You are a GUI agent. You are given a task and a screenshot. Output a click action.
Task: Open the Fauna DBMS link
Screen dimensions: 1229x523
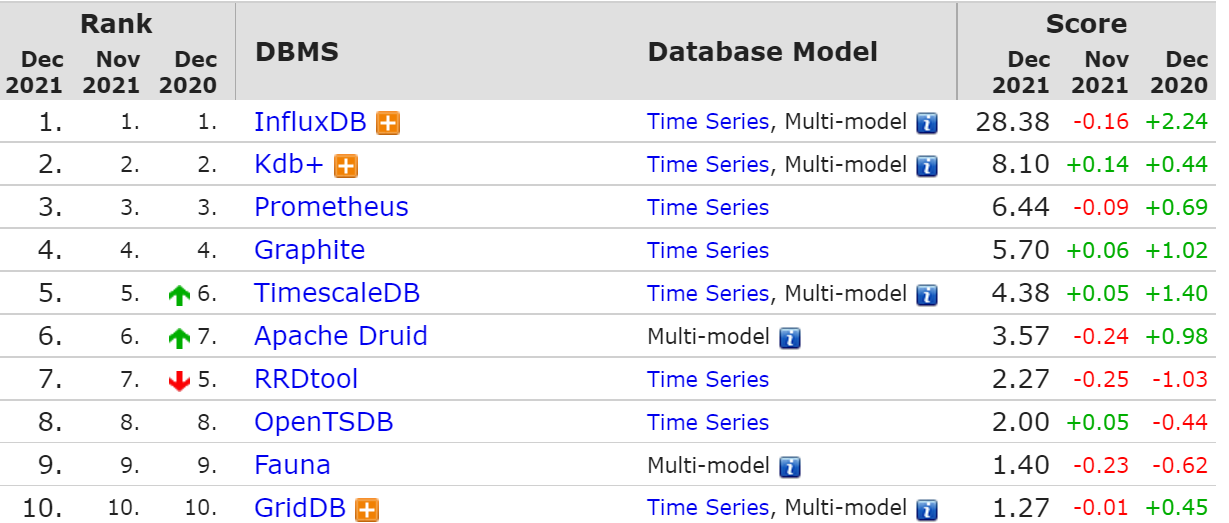292,465
